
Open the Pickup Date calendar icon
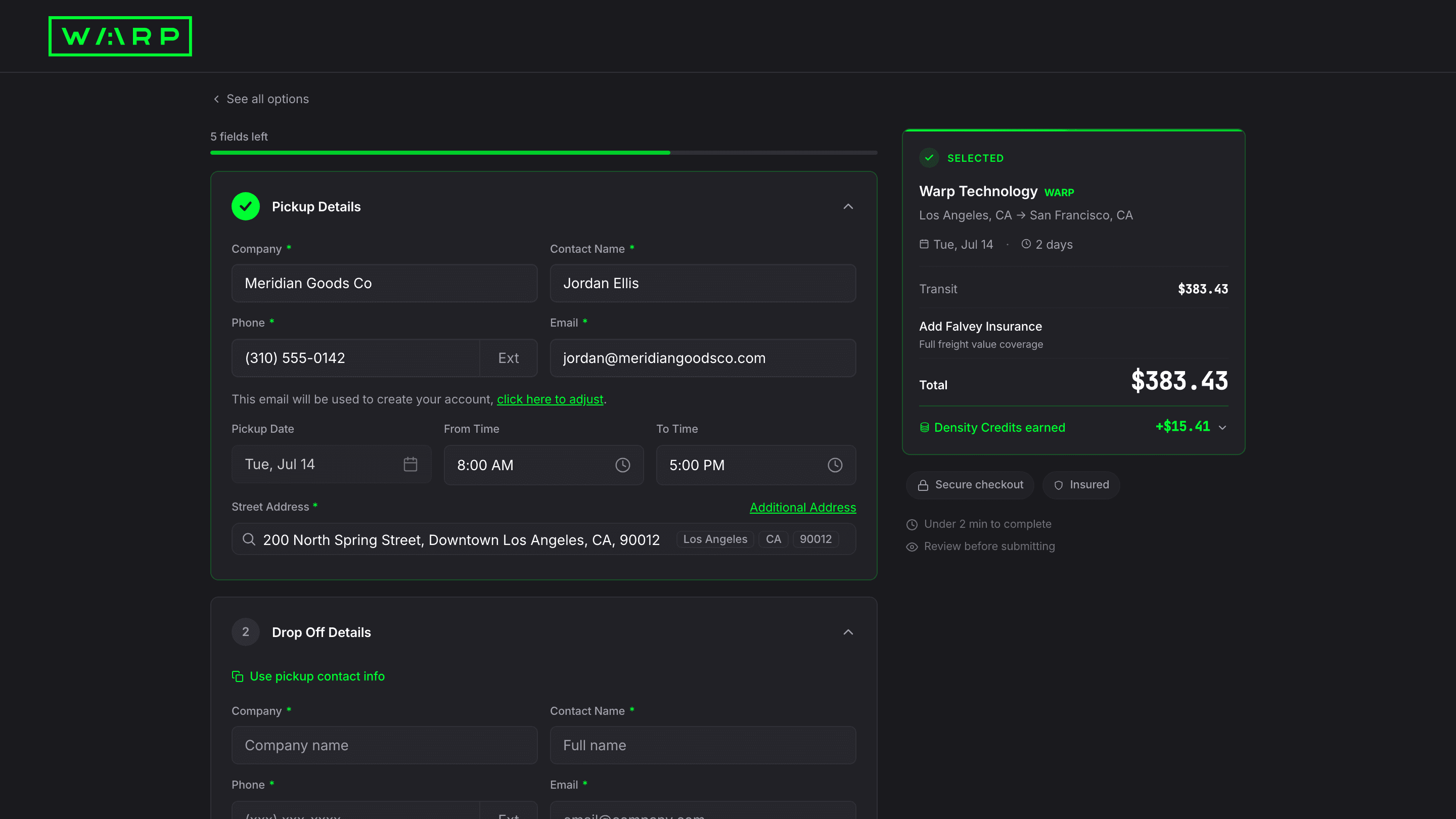[x=411, y=464]
